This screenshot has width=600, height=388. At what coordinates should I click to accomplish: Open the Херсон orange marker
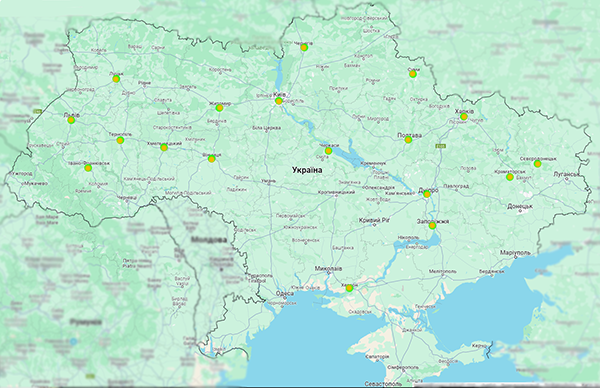coord(349,288)
